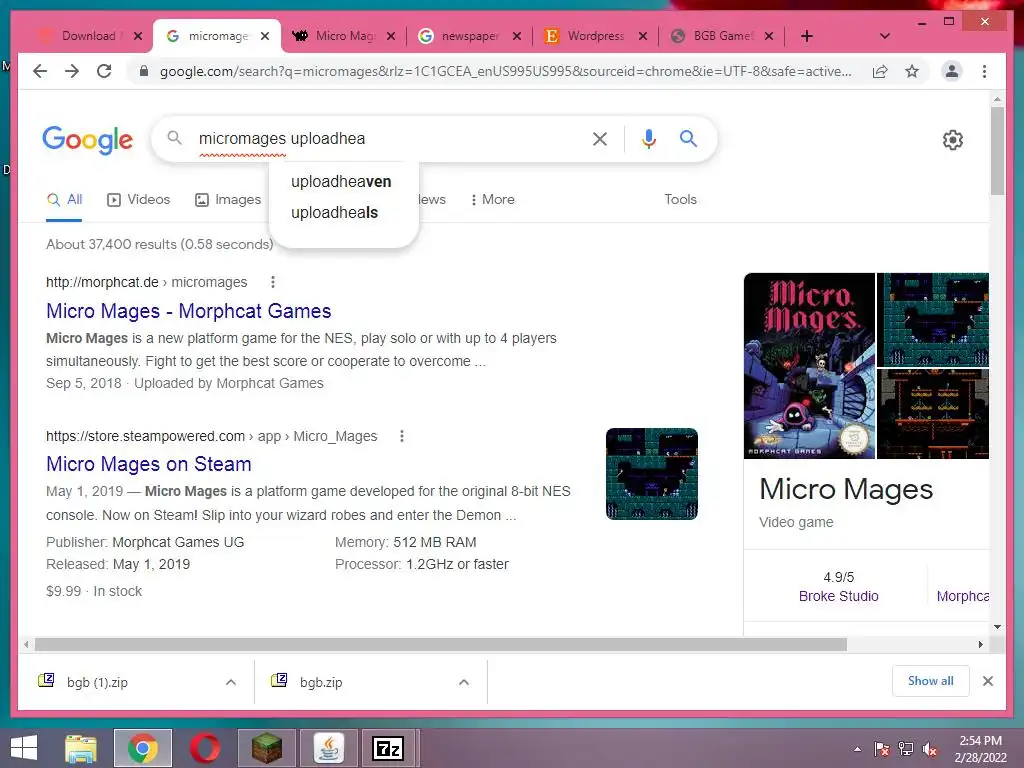Open Chrome three-dot menu
The height and width of the screenshot is (768, 1024).
[x=984, y=71]
